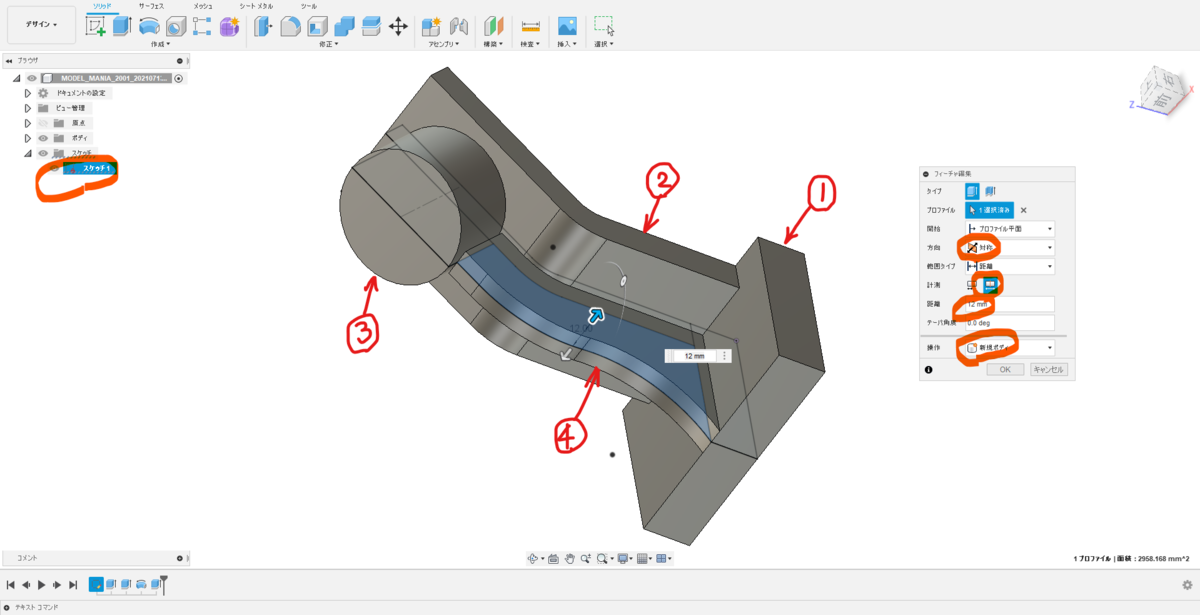The image size is (1200, 615).
Task: Toggle visibility of スケッチ folder
Action: [x=43, y=153]
